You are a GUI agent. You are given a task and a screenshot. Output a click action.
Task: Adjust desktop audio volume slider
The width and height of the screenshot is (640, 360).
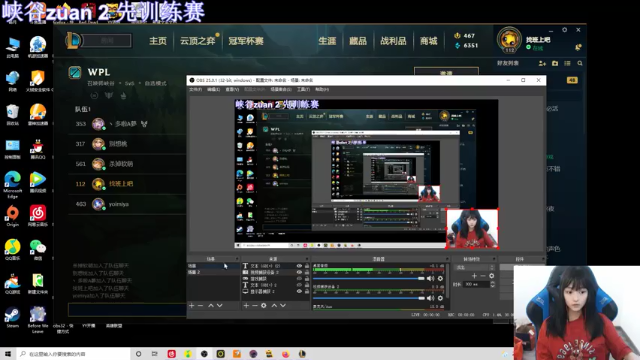pyautogui.click(x=369, y=278)
